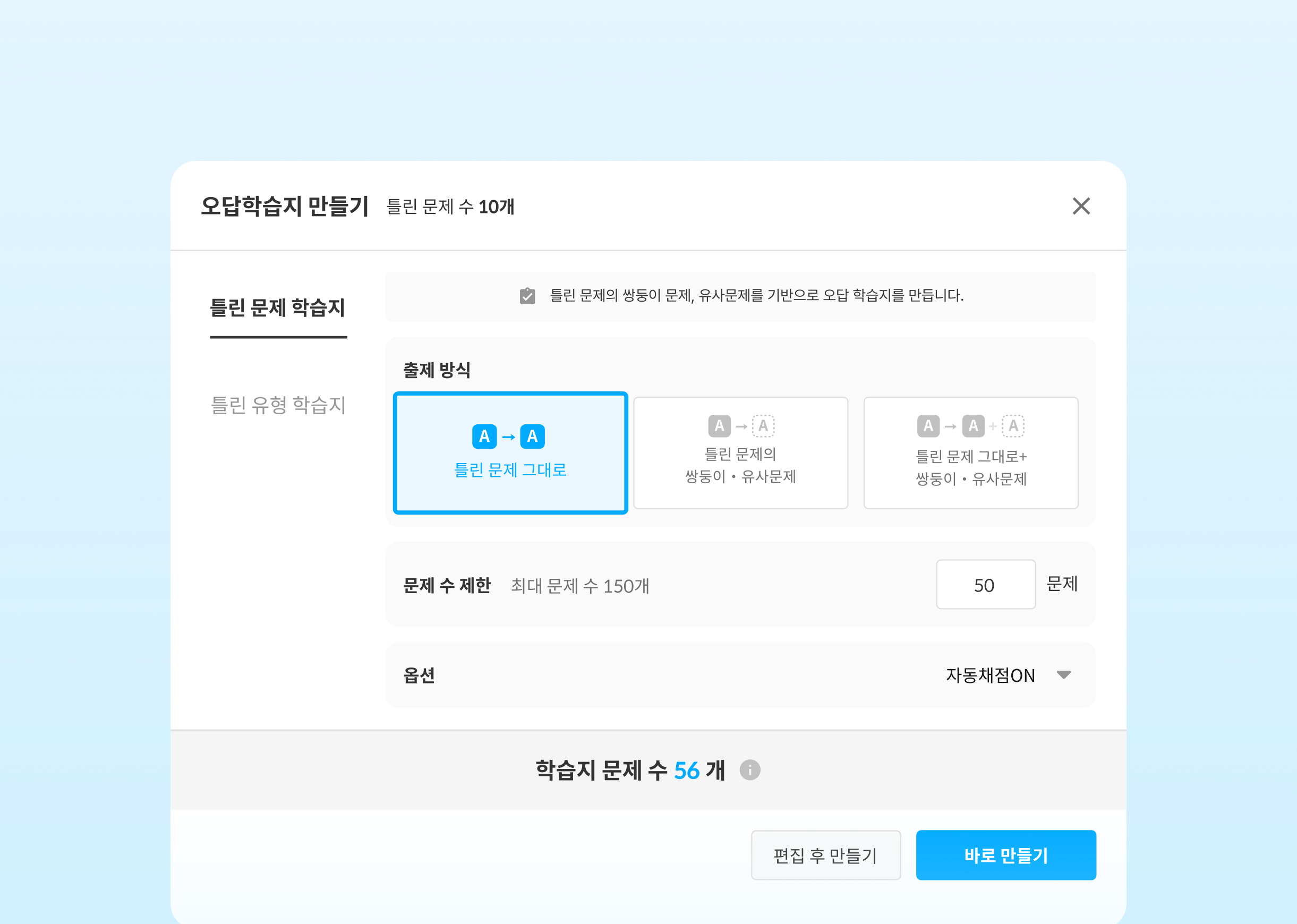Viewport: 1297px width, 924px height.
Task: Click the dropdown arrow in 옵션 row
Action: click(1063, 675)
